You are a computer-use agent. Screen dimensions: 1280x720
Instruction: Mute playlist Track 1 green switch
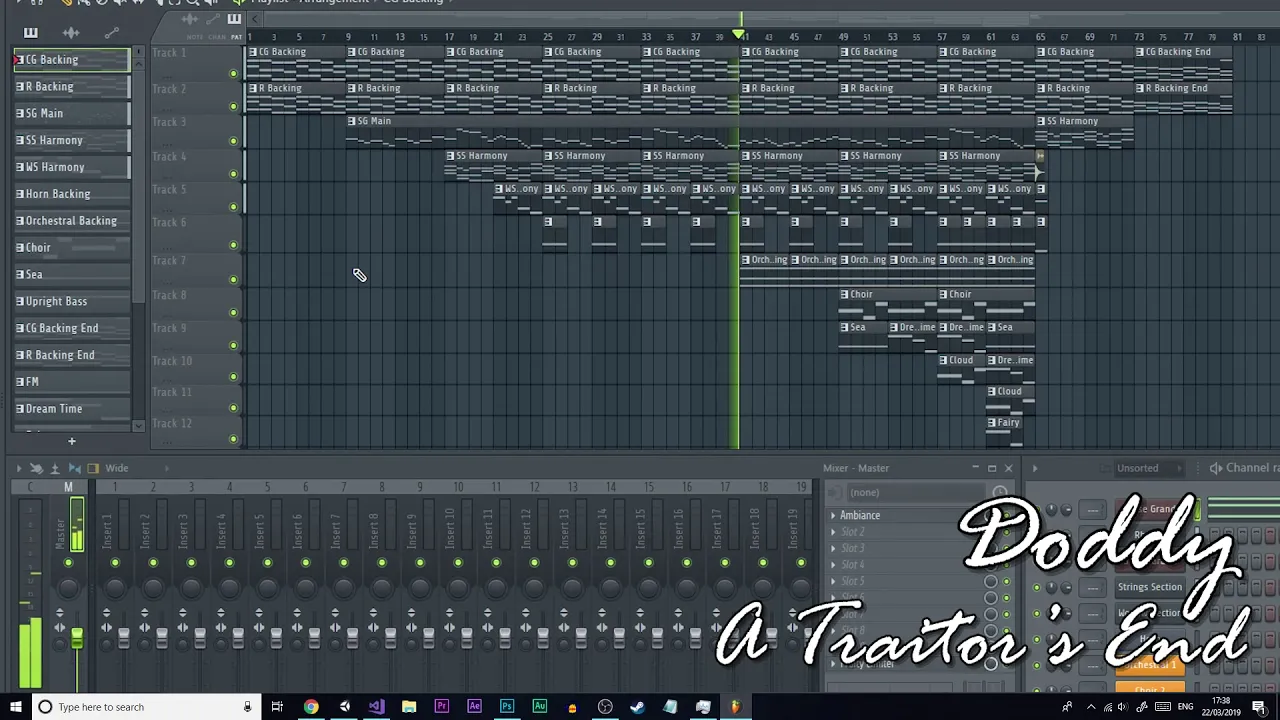[x=234, y=73]
